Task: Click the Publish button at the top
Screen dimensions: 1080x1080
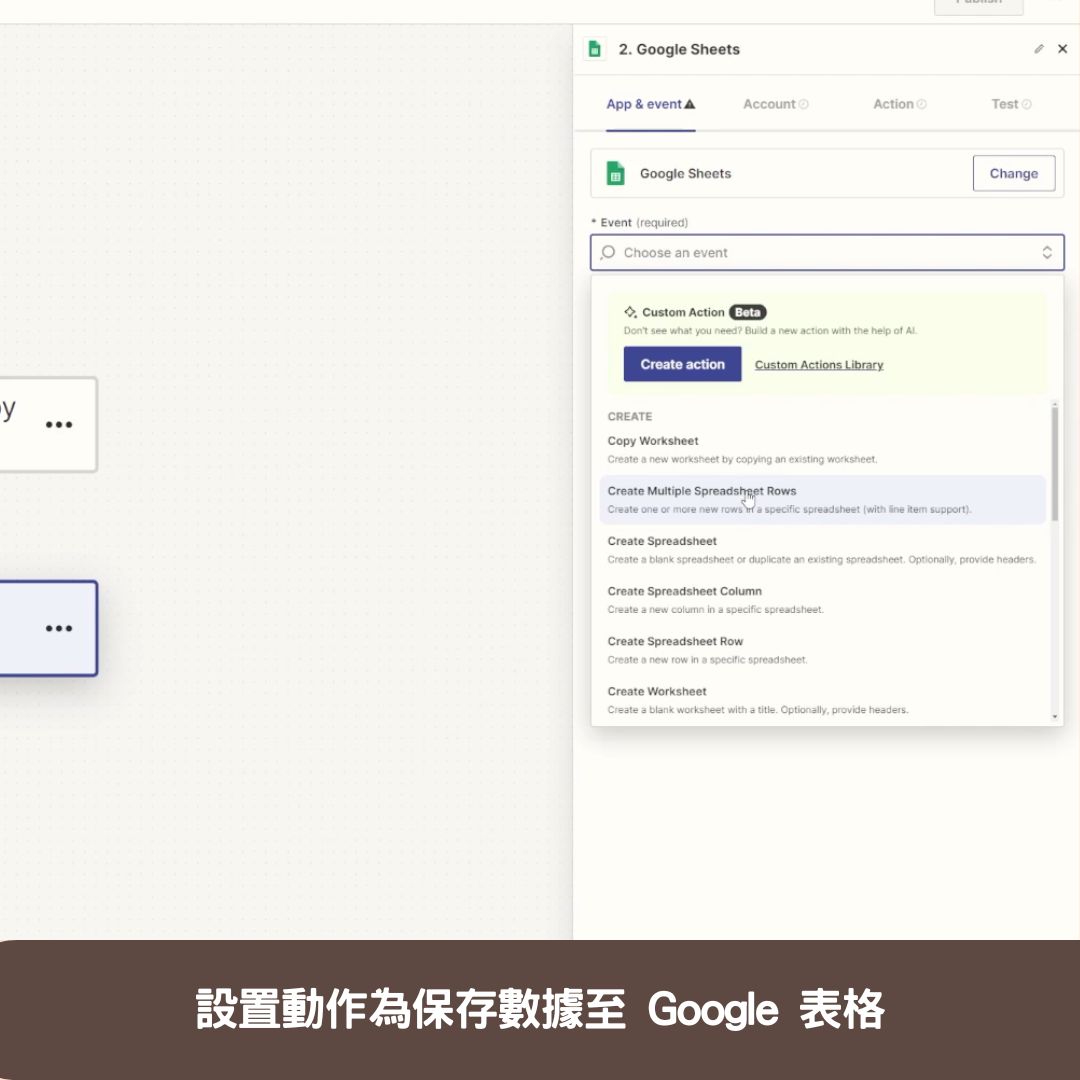Action: pos(979,3)
